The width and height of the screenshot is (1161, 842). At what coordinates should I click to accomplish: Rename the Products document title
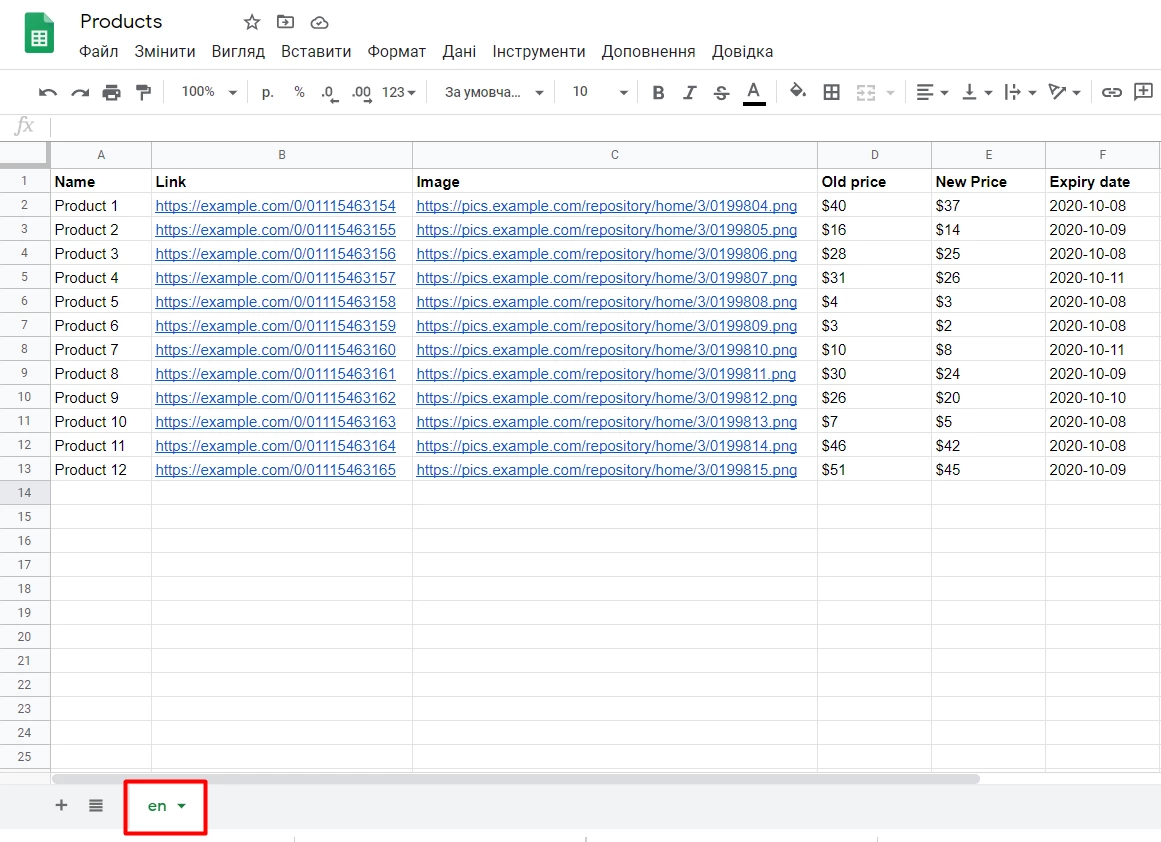[121, 21]
